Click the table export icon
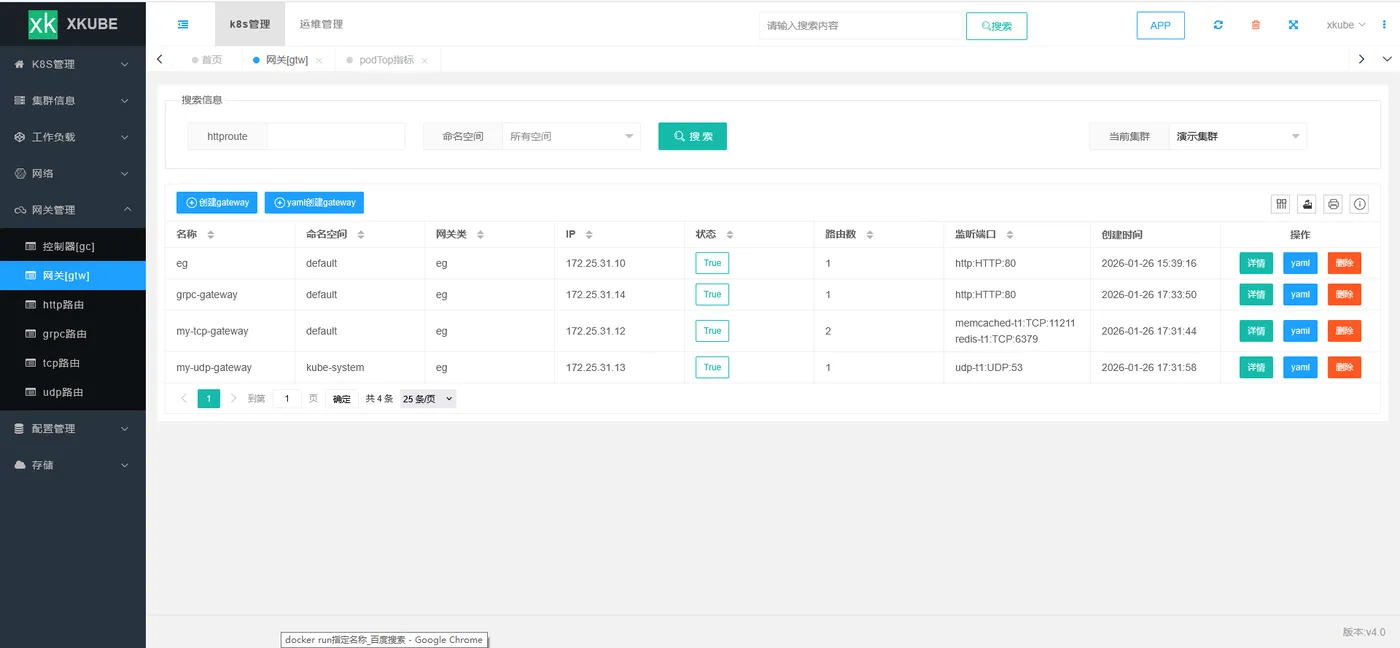 [1307, 204]
